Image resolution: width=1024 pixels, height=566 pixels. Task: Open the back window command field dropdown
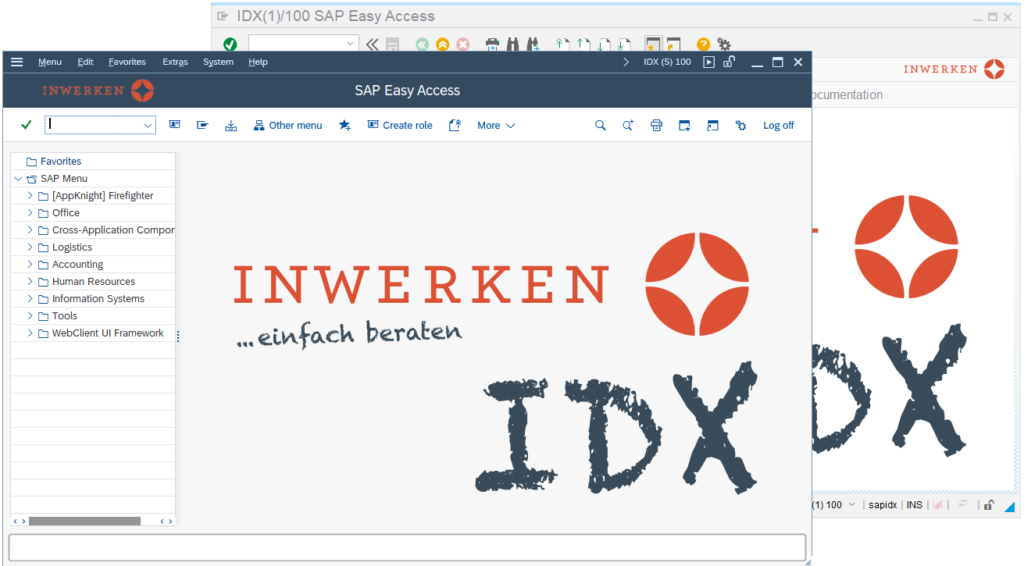(350, 44)
